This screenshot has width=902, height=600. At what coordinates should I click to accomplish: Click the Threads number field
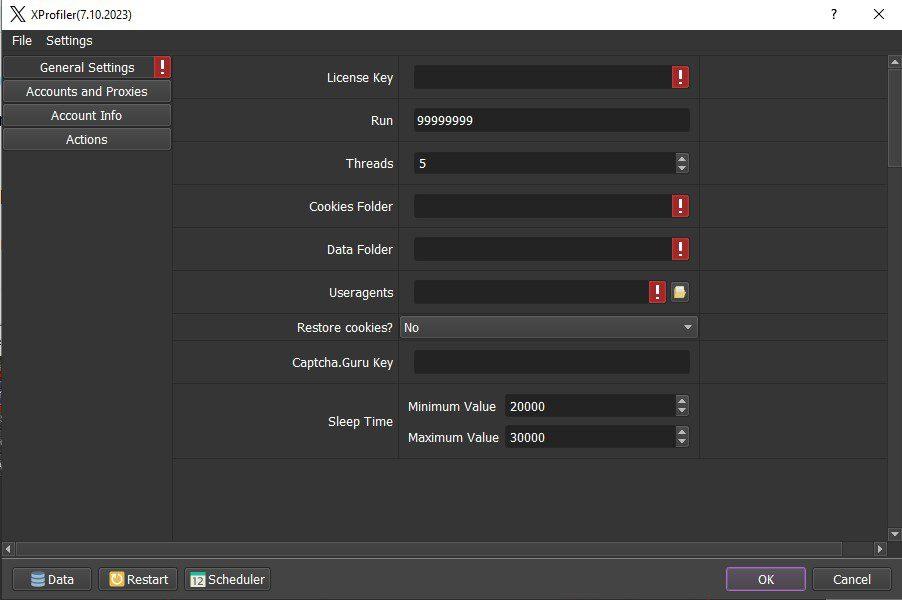pos(545,163)
